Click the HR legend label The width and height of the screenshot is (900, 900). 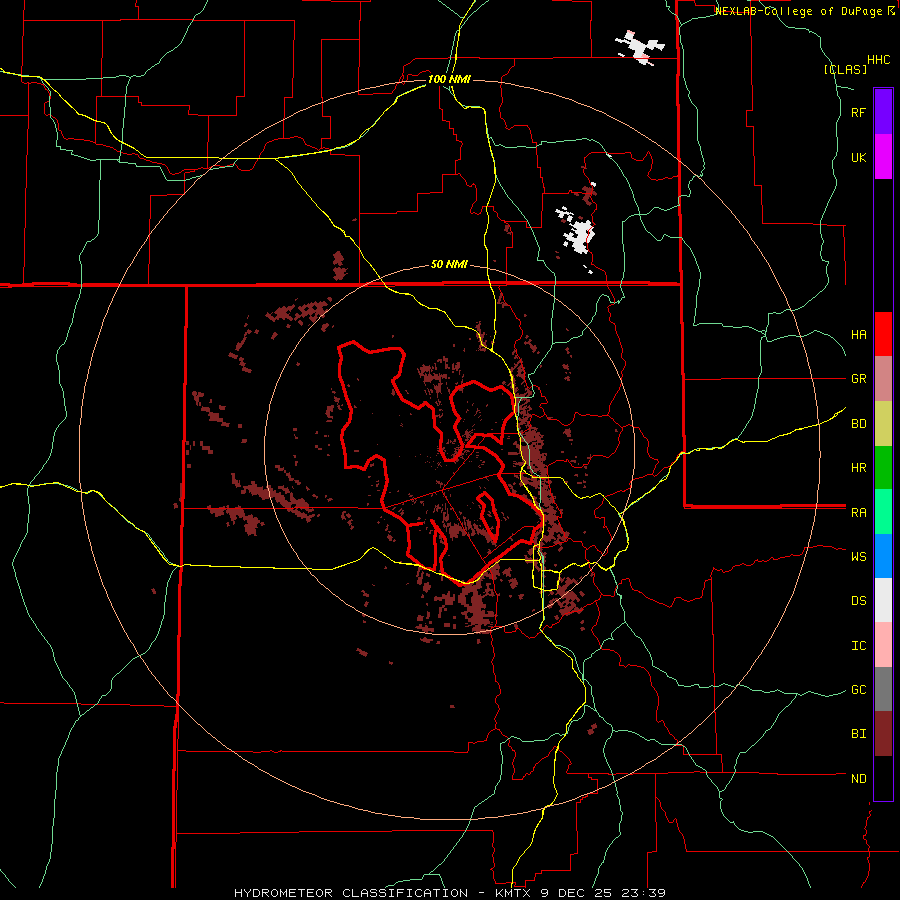tap(858, 468)
